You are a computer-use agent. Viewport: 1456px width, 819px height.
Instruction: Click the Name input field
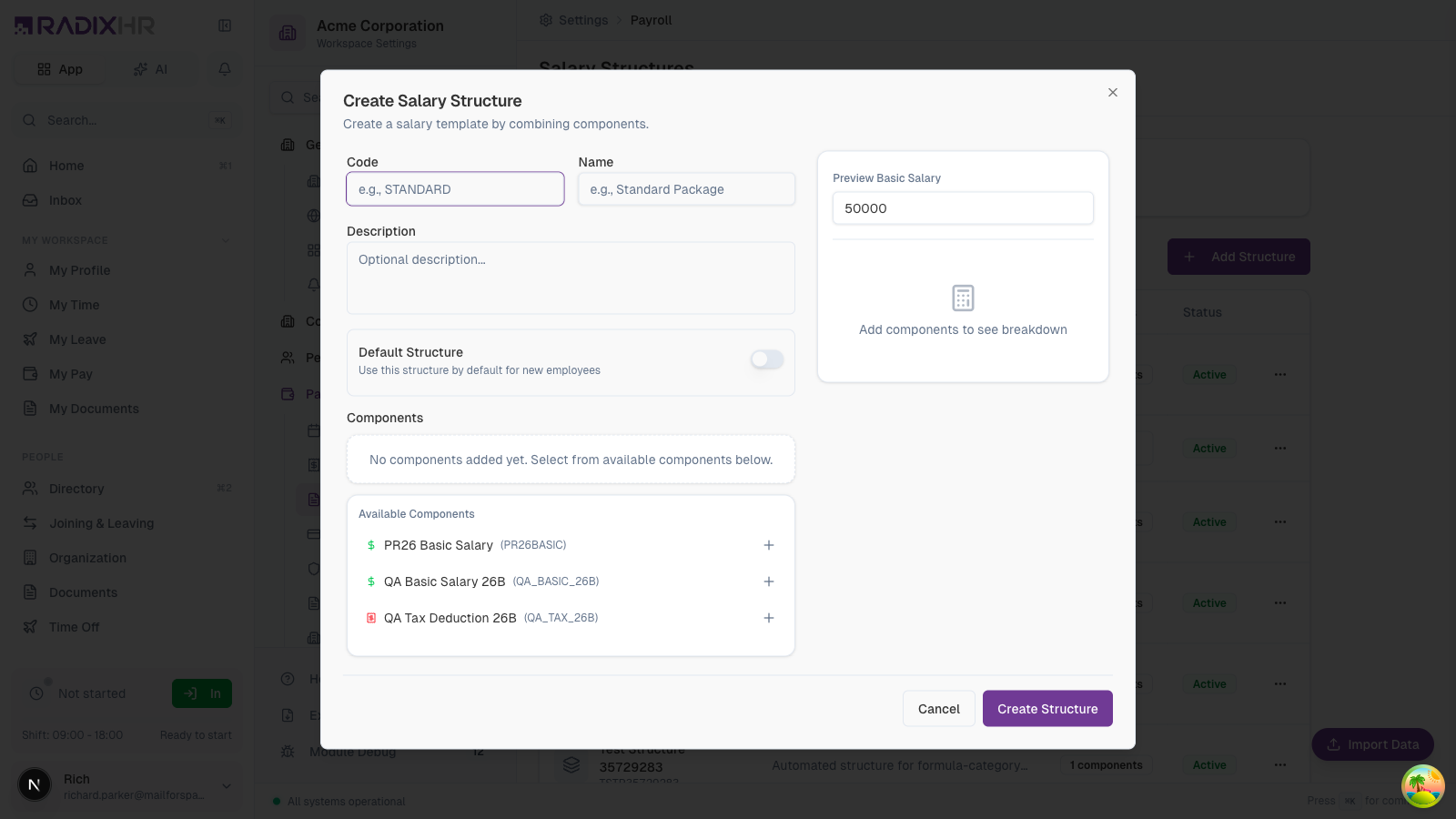coord(686,189)
